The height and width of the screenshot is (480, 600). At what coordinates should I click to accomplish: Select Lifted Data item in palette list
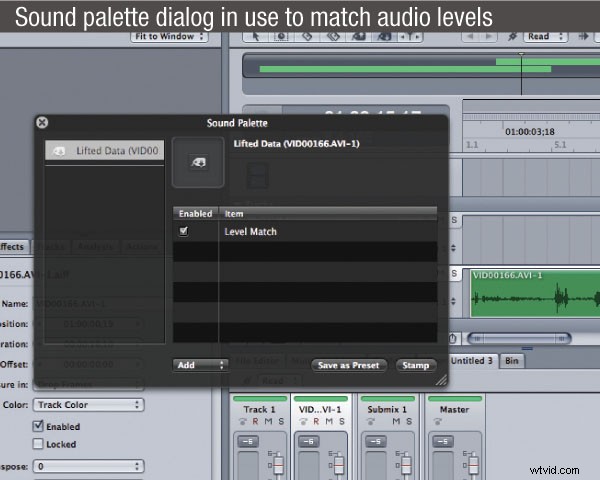[104, 150]
